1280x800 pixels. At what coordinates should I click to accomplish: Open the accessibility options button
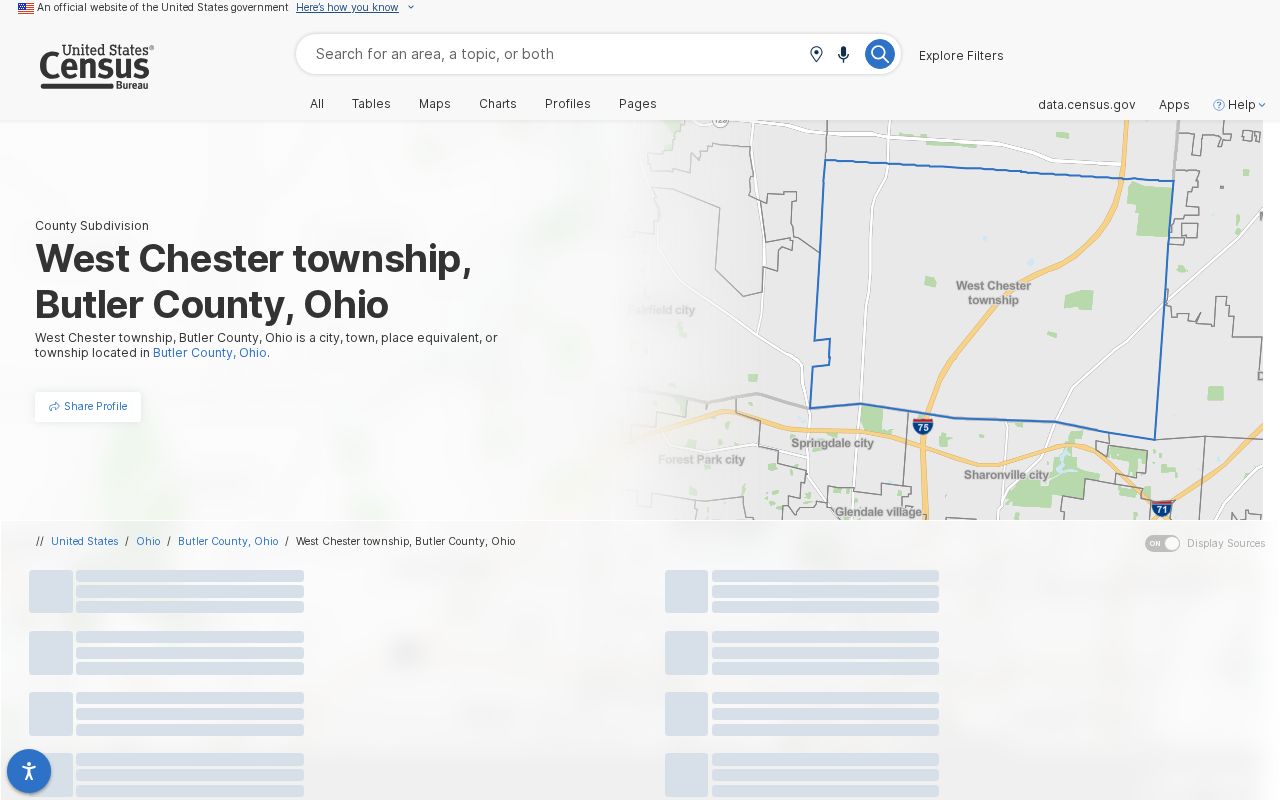(29, 771)
